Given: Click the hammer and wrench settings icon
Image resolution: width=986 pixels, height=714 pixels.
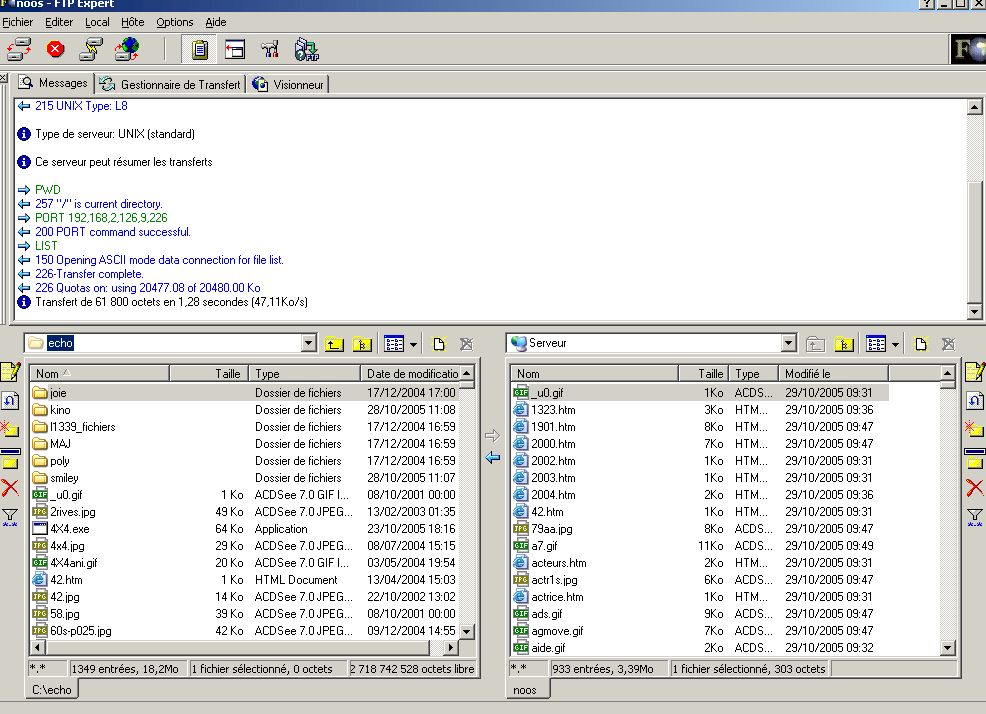Looking at the screenshot, I should [x=269, y=49].
